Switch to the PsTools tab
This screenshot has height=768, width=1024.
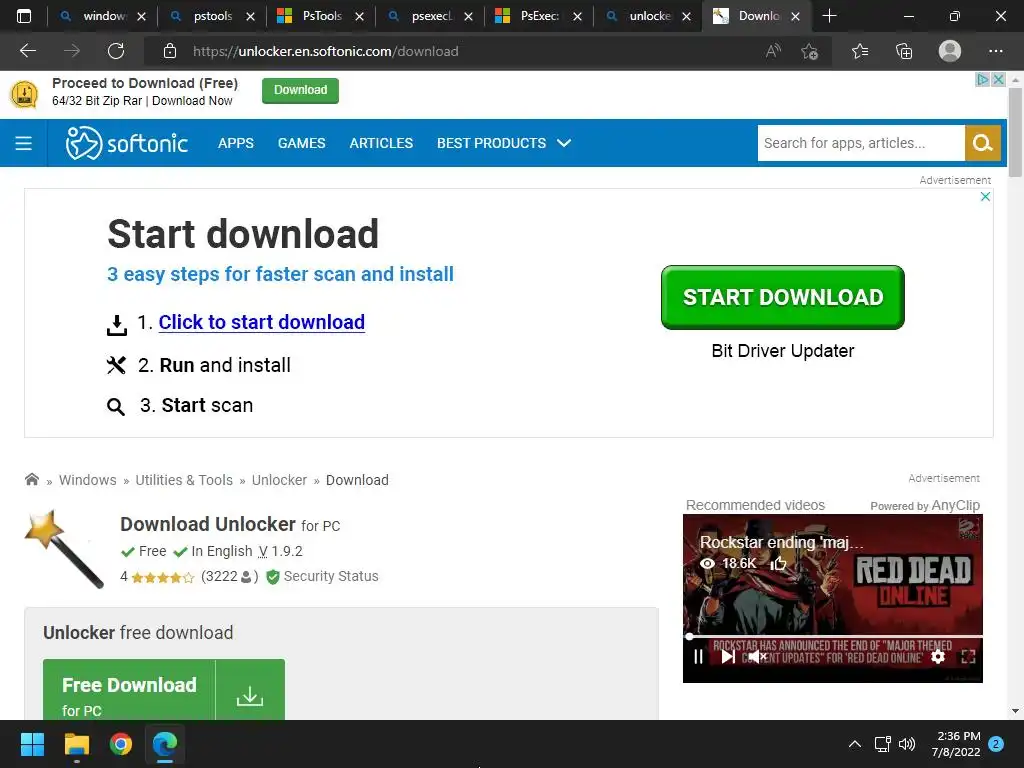[x=321, y=16]
